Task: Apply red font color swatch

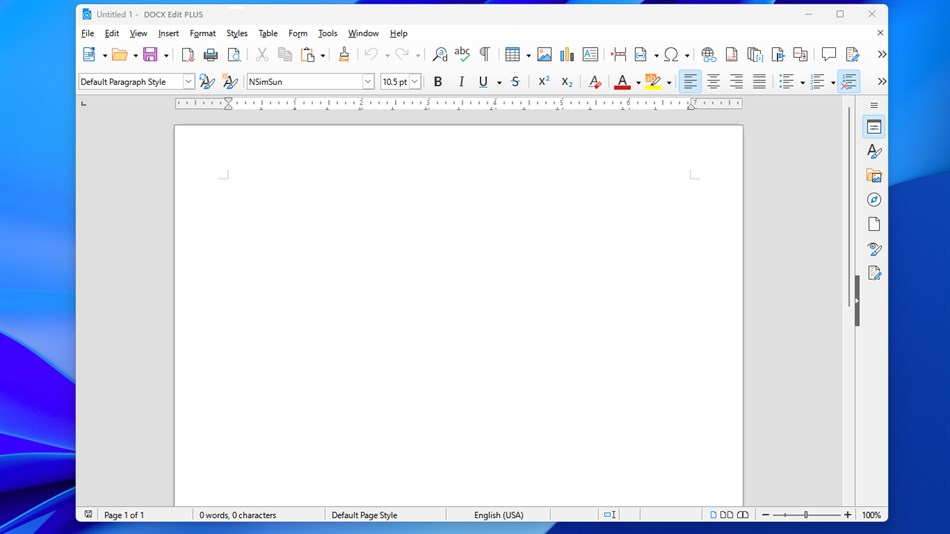Action: (622, 82)
